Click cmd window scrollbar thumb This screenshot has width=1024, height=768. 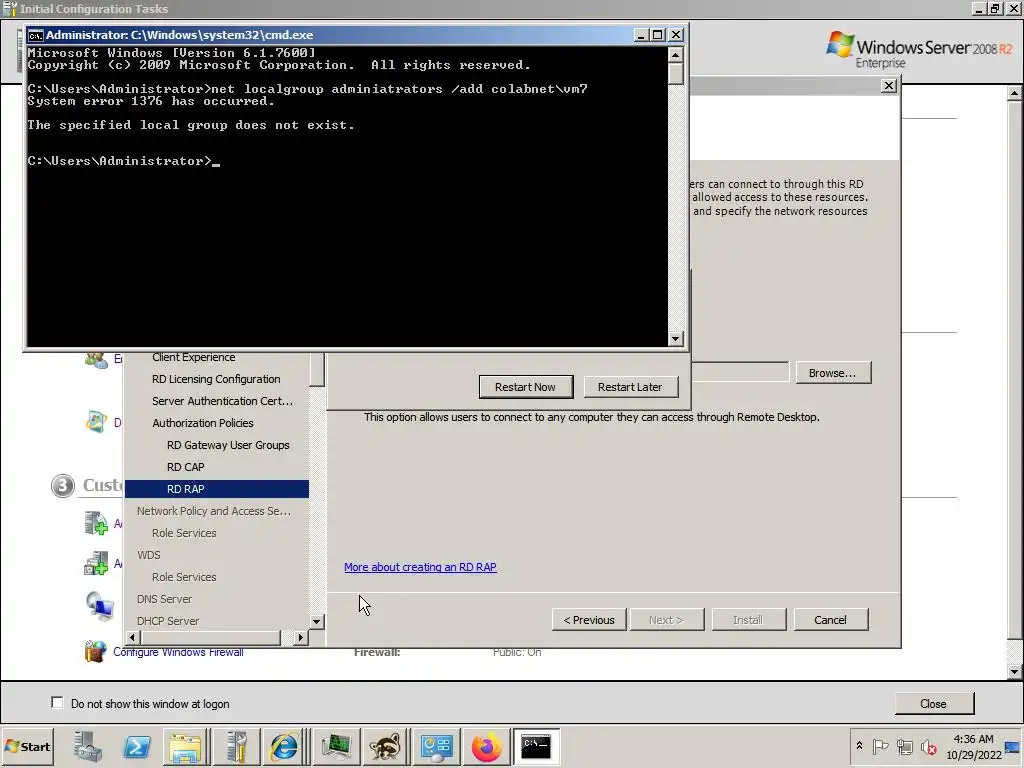point(676,73)
